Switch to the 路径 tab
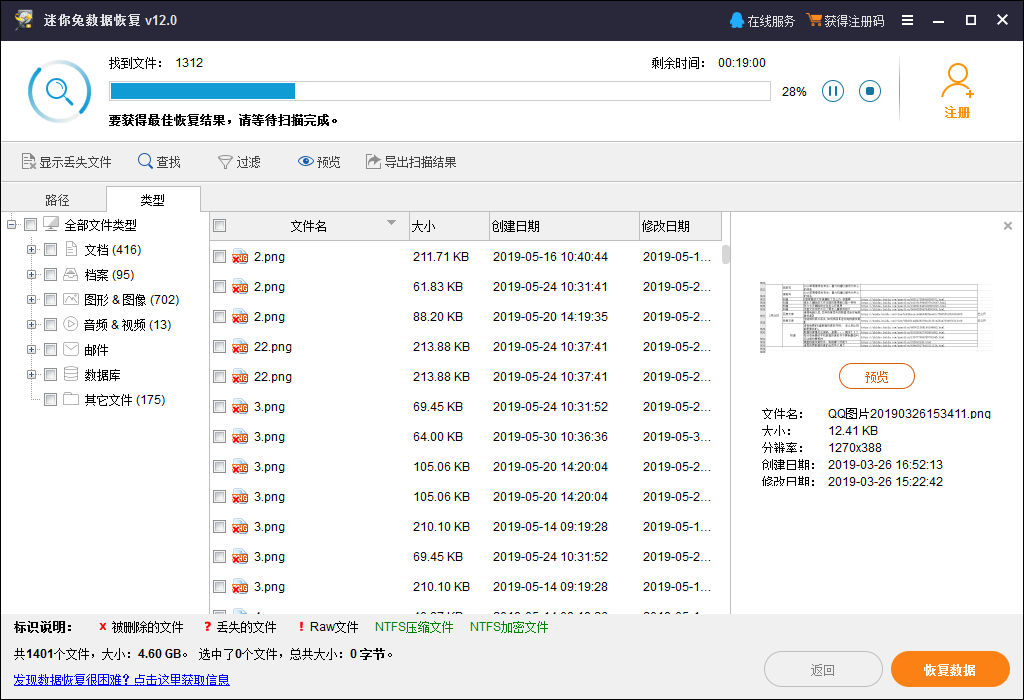 [x=57, y=200]
